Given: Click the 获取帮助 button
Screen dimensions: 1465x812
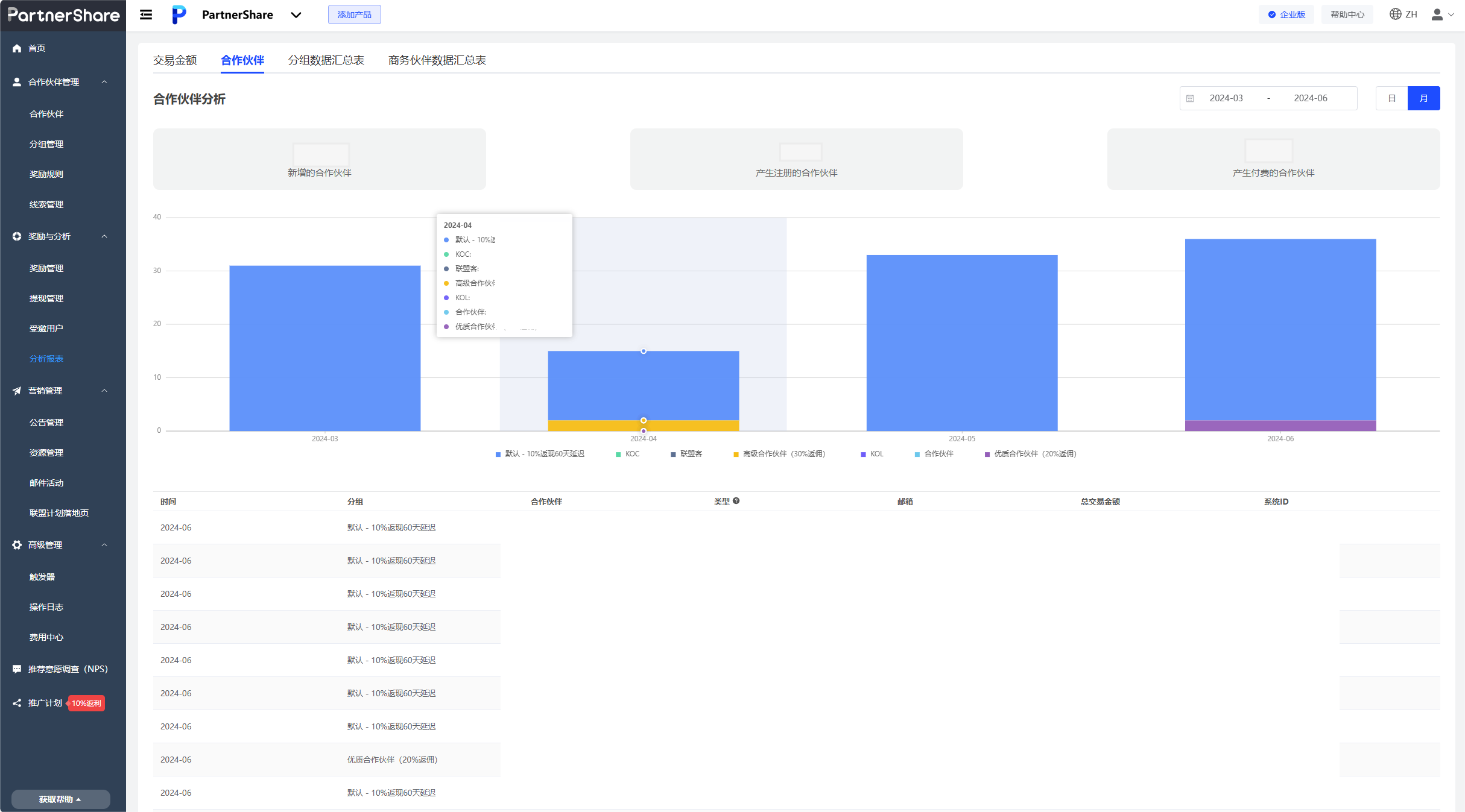Looking at the screenshot, I should pyautogui.click(x=60, y=799).
